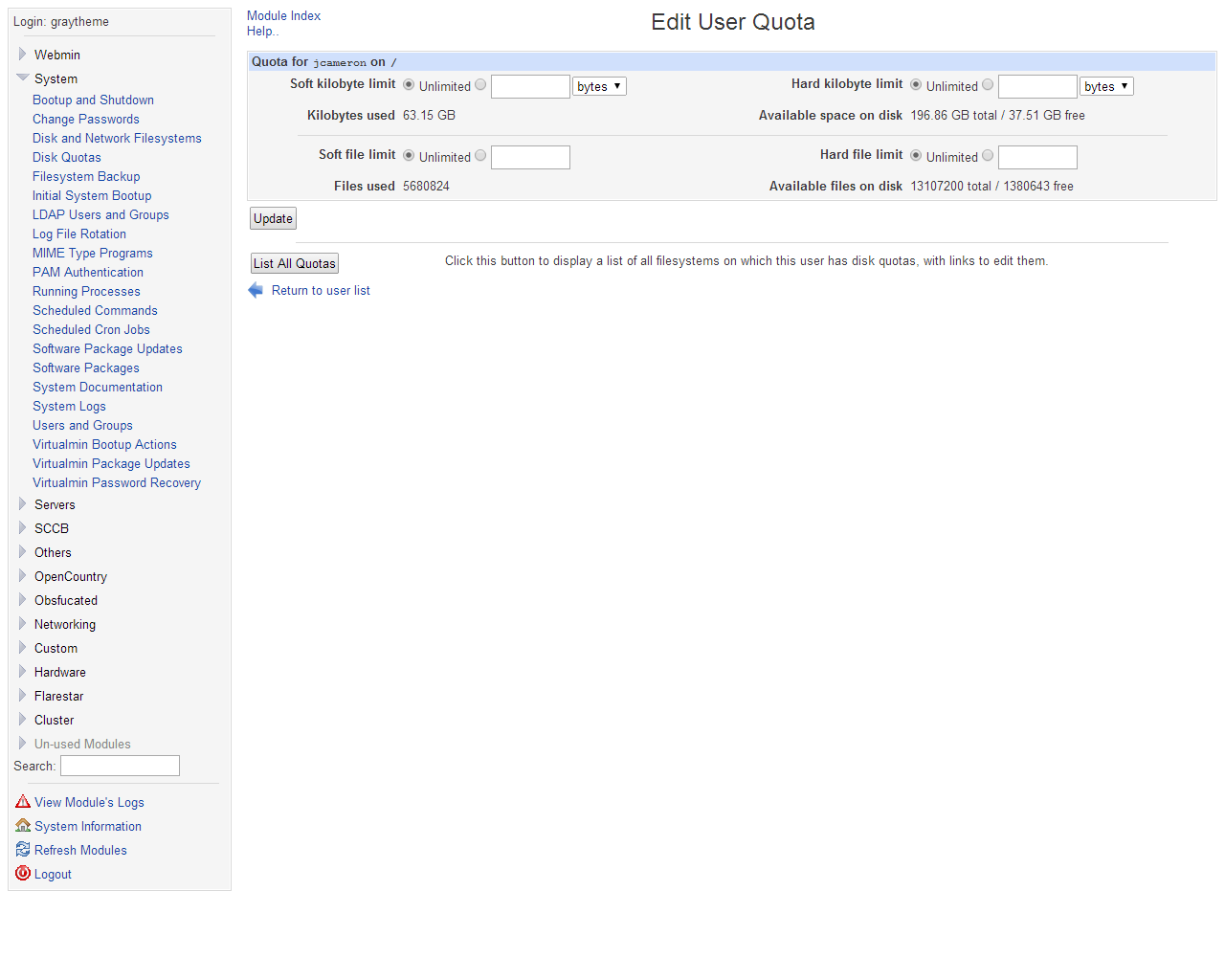Click the blue back arrow icon
The width and height of the screenshot is (1225, 980).
256,291
